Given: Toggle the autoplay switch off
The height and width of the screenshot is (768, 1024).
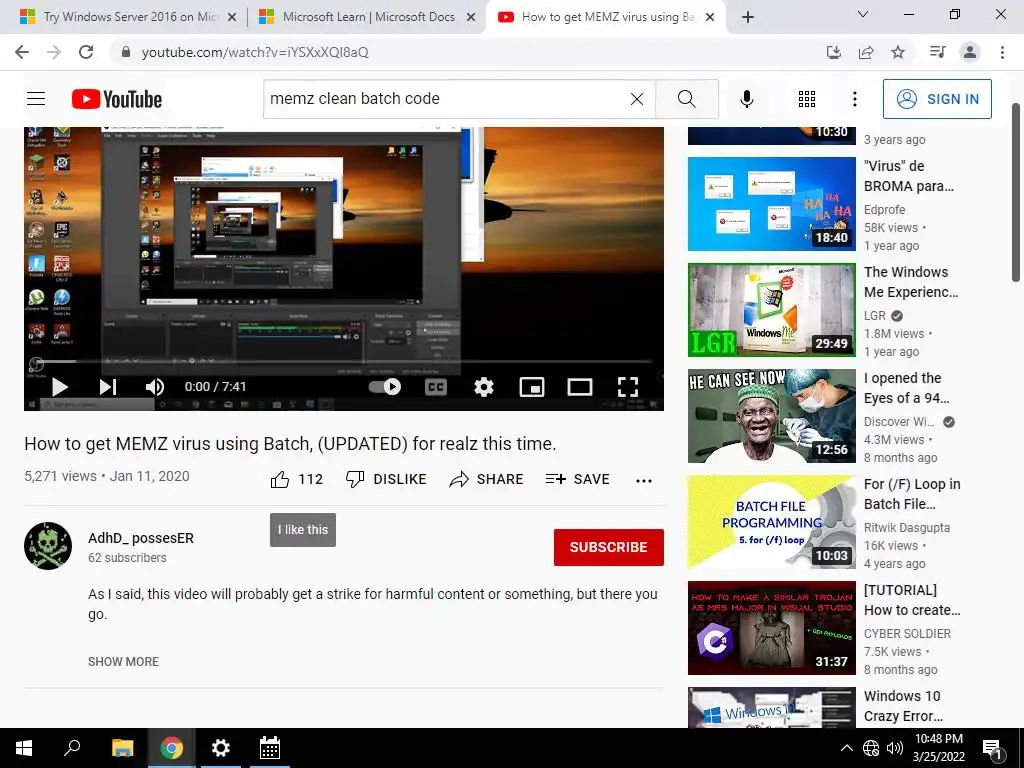Looking at the screenshot, I should pyautogui.click(x=385, y=387).
